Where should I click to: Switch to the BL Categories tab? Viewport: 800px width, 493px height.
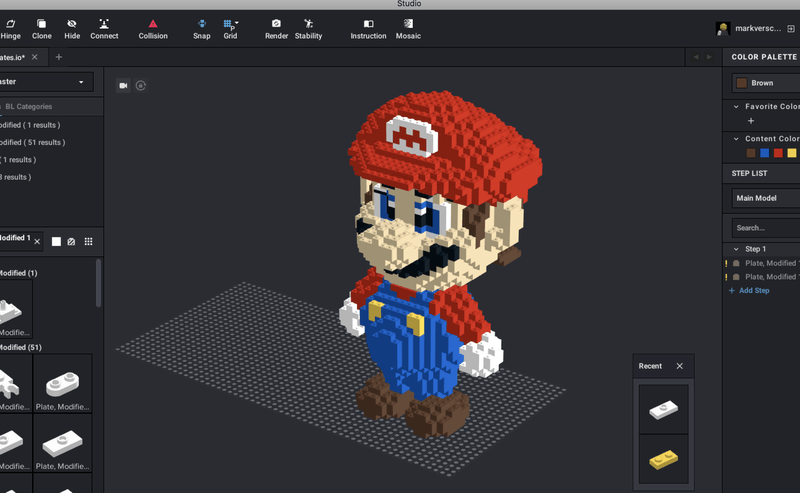pos(28,106)
